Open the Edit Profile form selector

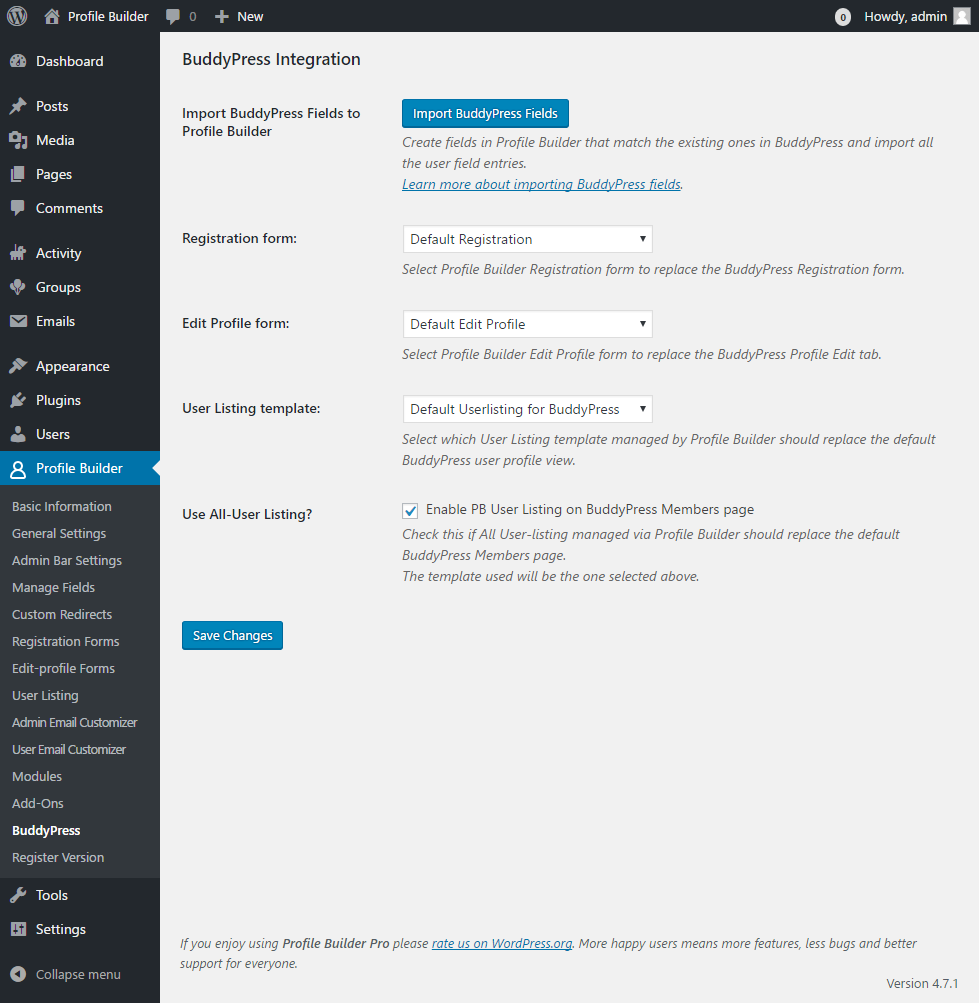[x=527, y=324]
